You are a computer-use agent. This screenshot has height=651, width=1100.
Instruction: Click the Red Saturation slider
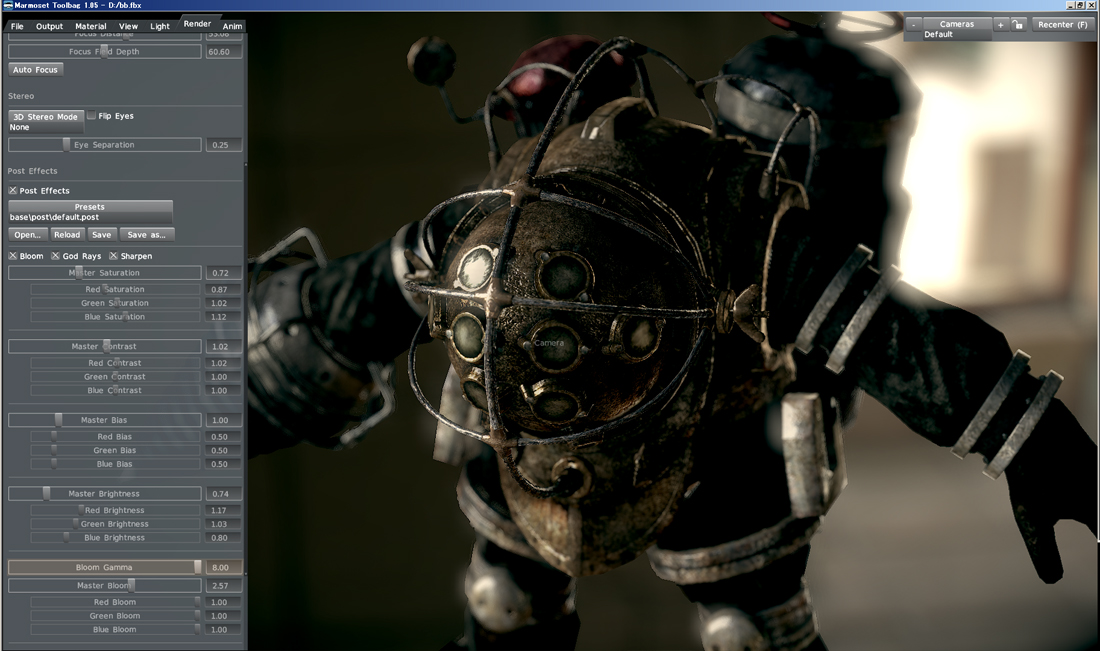[115, 289]
